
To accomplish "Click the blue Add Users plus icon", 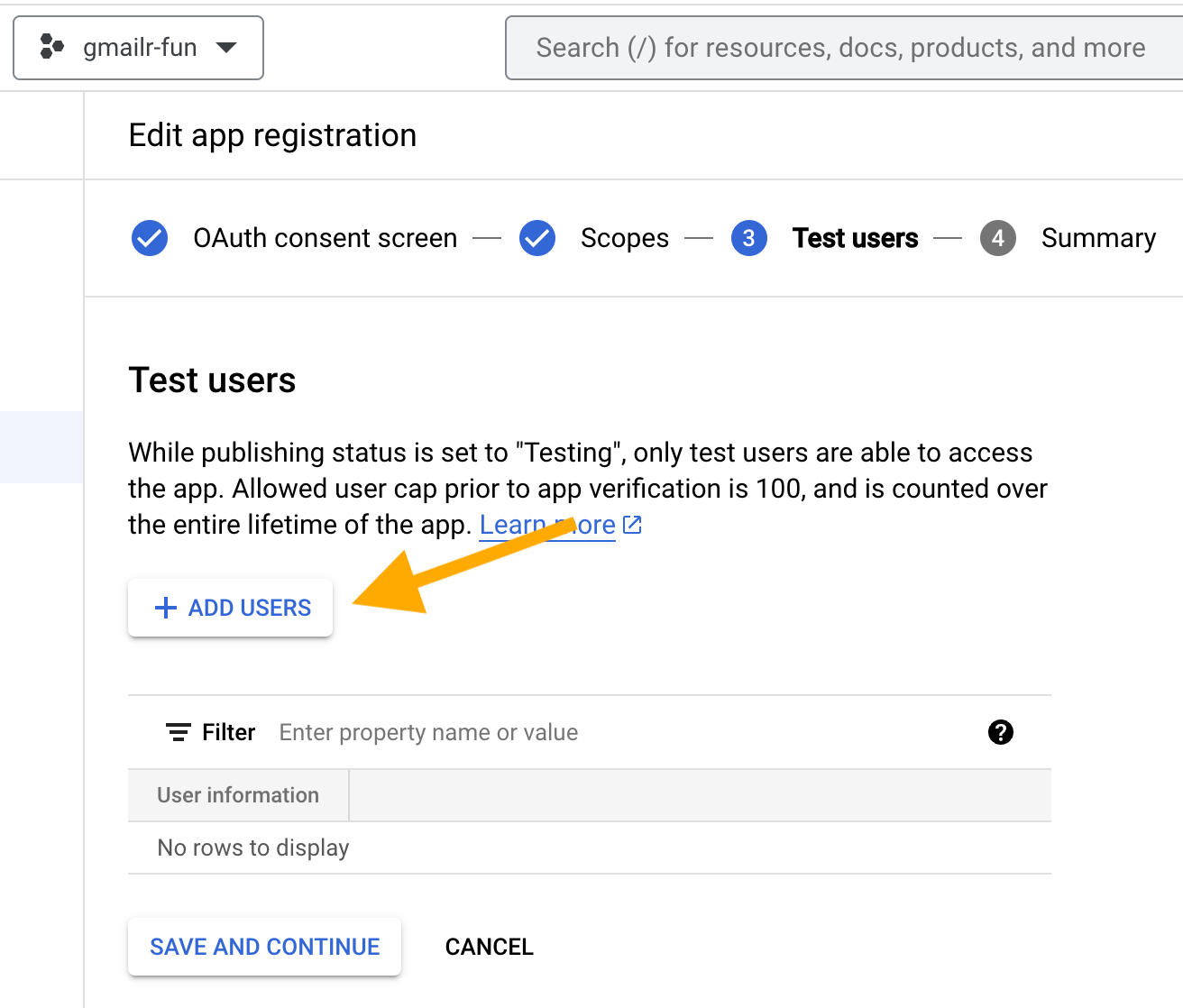I will pos(165,608).
